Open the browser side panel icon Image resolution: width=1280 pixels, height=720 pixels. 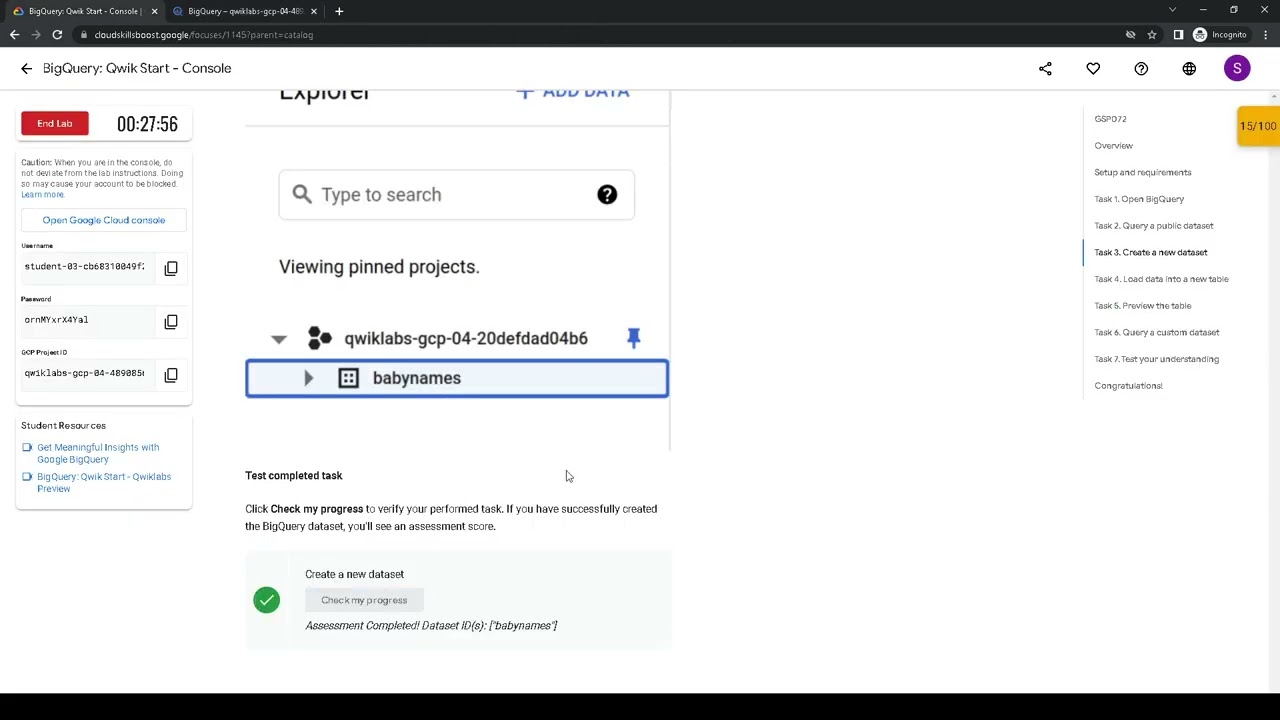coord(1178,35)
